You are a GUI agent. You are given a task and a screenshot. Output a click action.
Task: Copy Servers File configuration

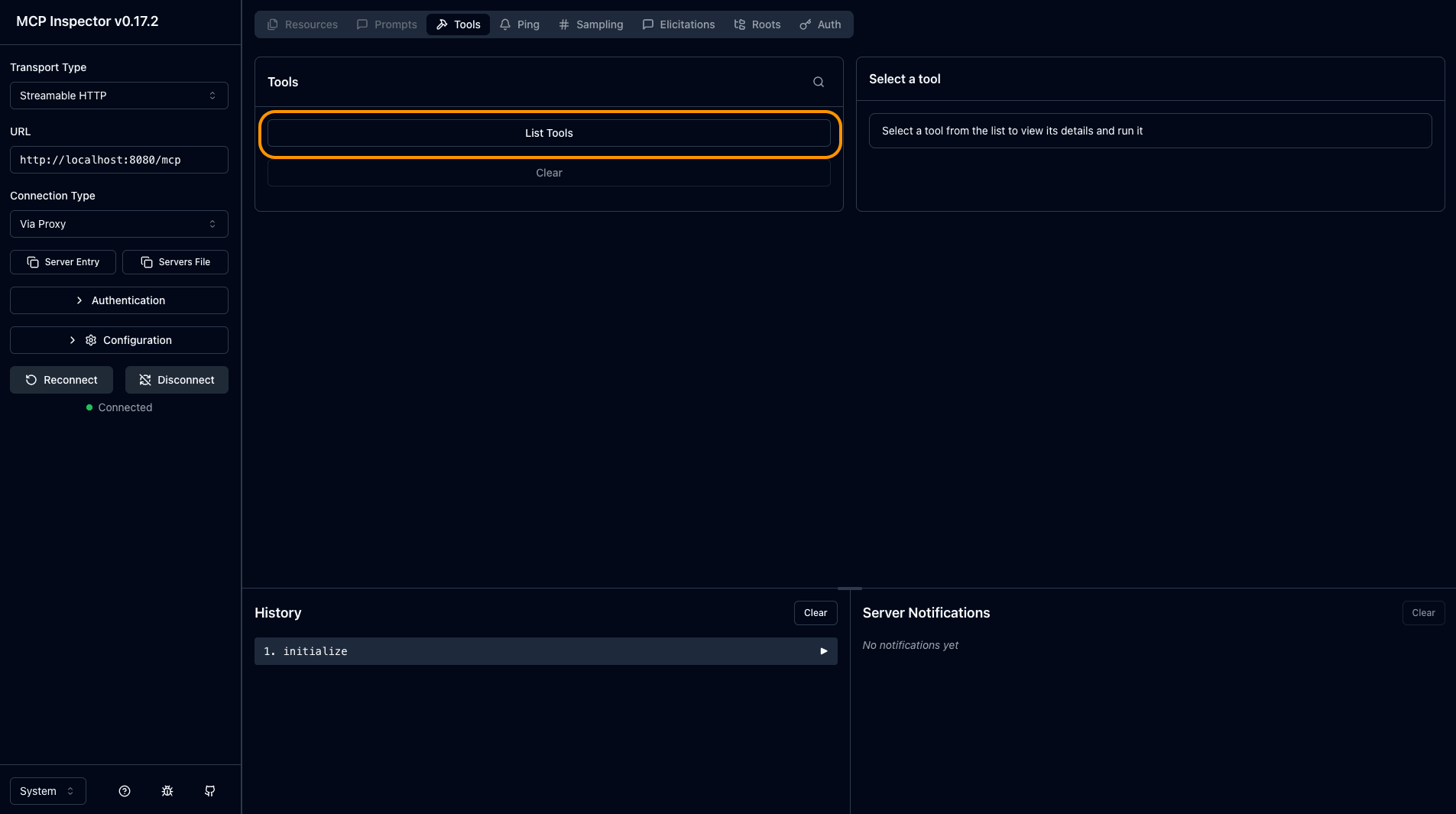pyautogui.click(x=175, y=262)
